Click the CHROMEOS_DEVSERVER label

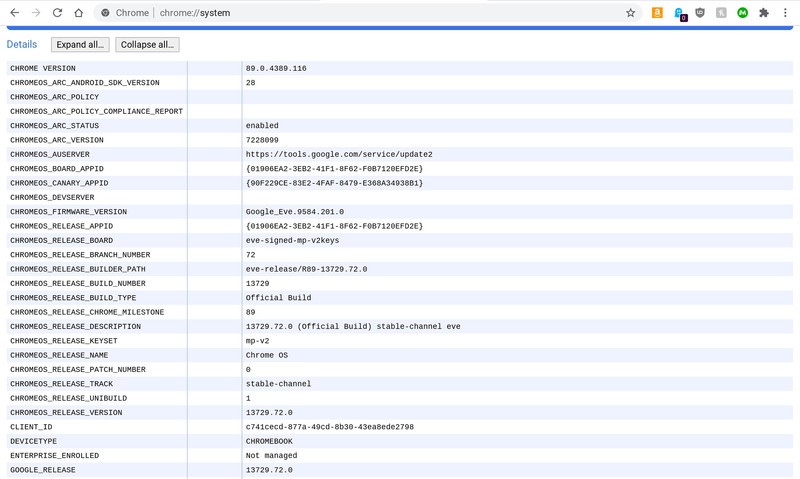(52, 197)
